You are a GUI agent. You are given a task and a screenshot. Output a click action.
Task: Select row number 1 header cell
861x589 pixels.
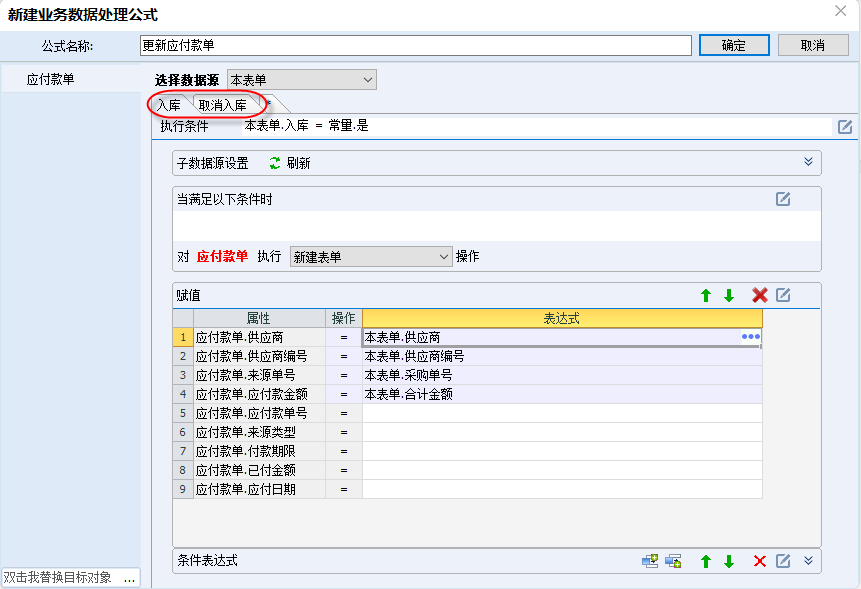[x=183, y=338]
